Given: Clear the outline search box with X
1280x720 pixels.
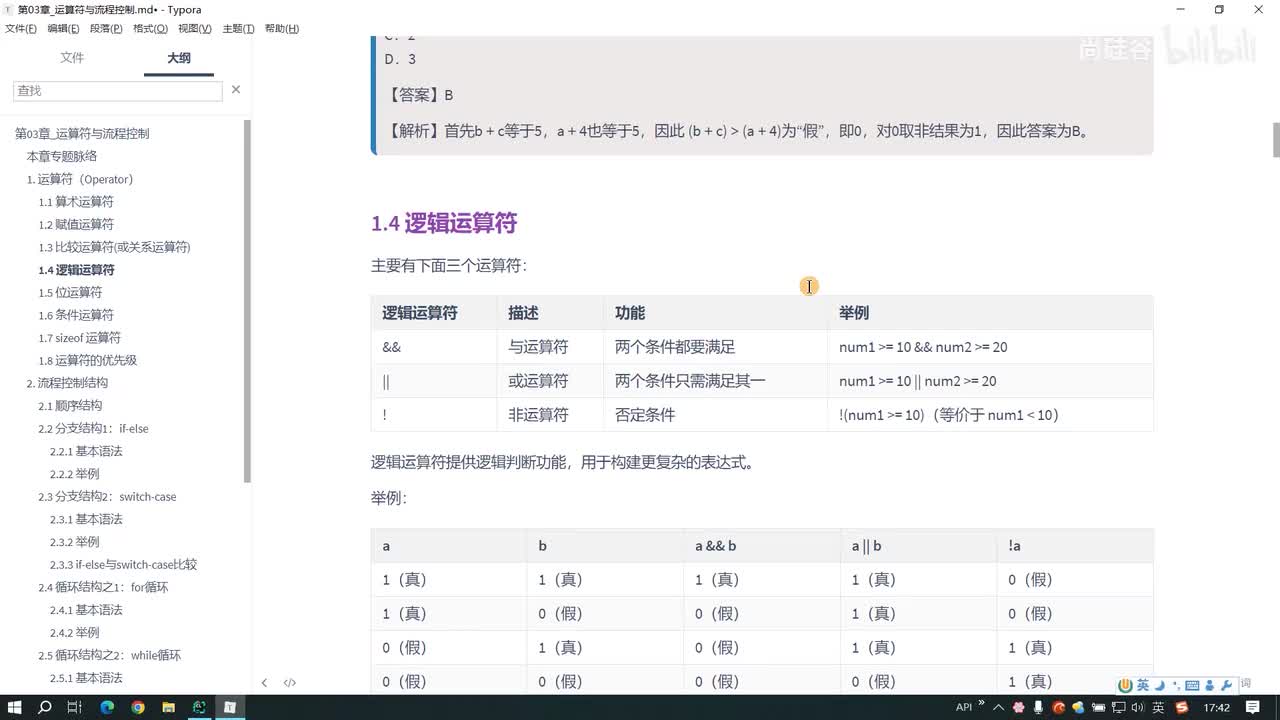Looking at the screenshot, I should 236,90.
